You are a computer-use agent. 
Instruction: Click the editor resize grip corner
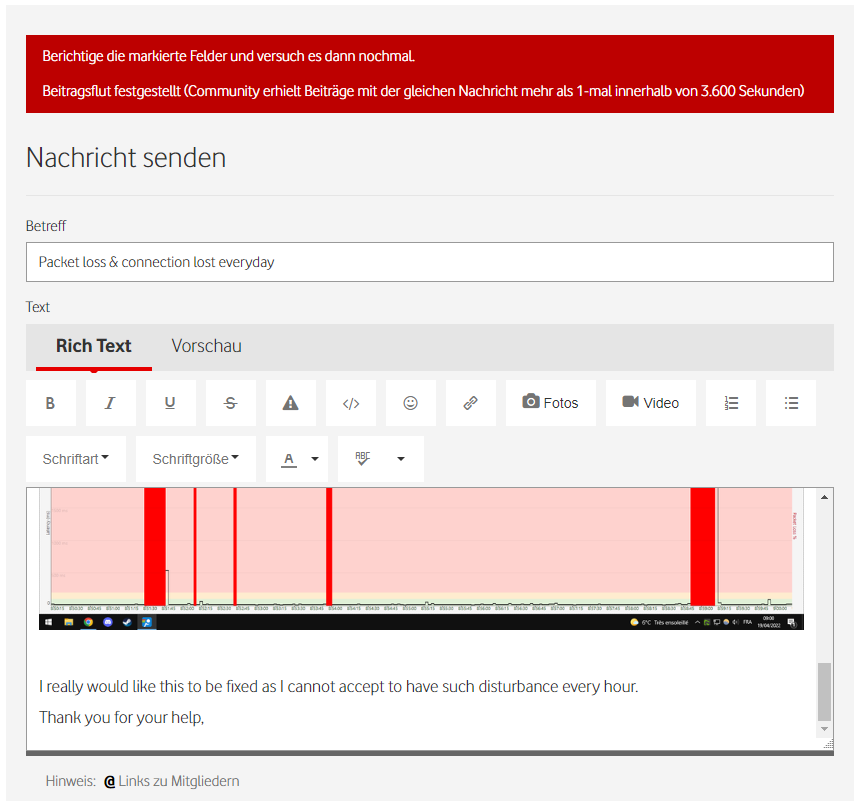coord(829,744)
